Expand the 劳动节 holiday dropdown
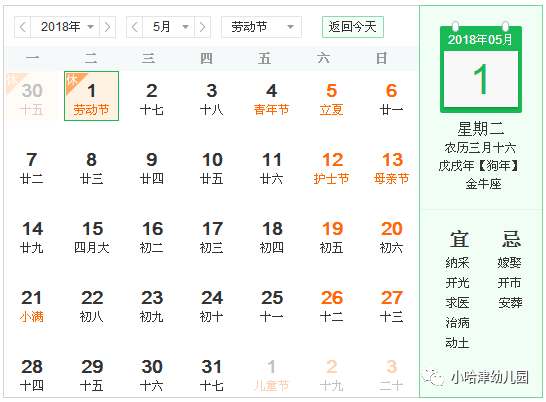This screenshot has width=546, height=402. click(262, 27)
